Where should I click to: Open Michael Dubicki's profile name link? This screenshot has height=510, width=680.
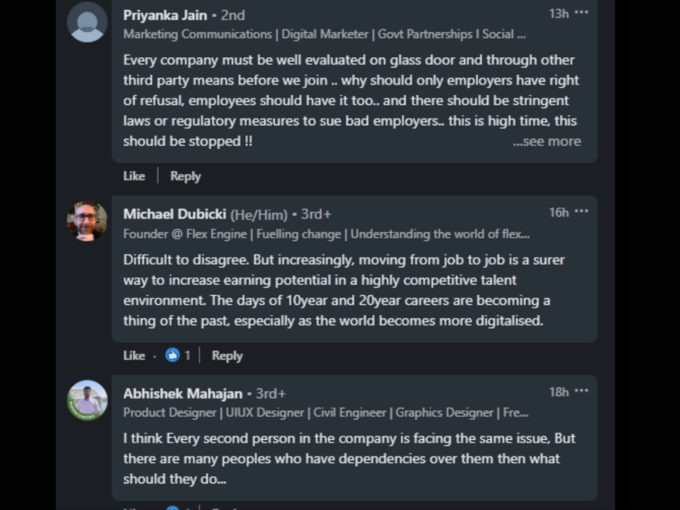(174, 214)
